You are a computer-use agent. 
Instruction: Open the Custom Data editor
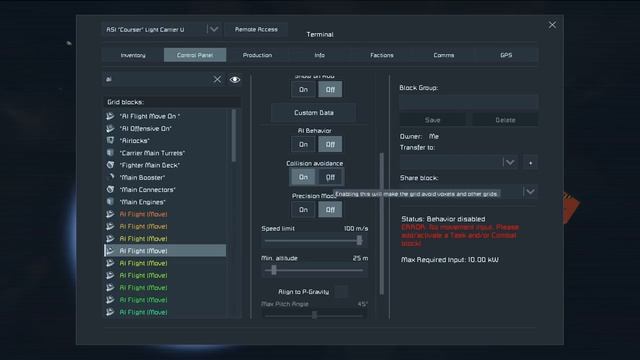[x=314, y=113]
